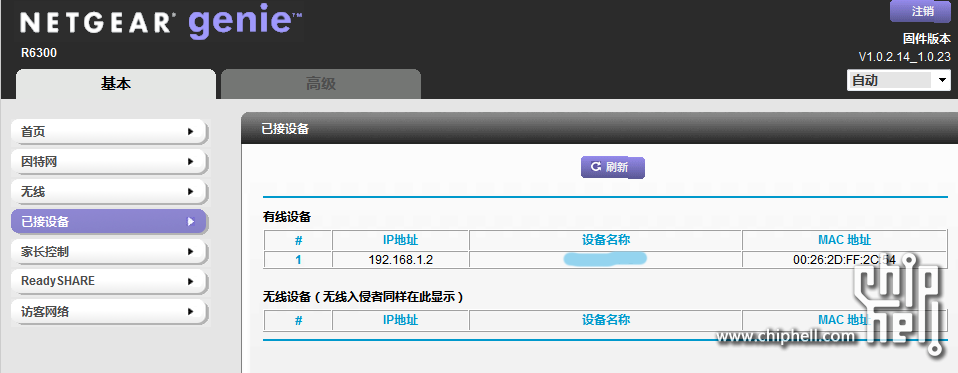
Task: Click the R6300 model label
Action: (x=39, y=53)
